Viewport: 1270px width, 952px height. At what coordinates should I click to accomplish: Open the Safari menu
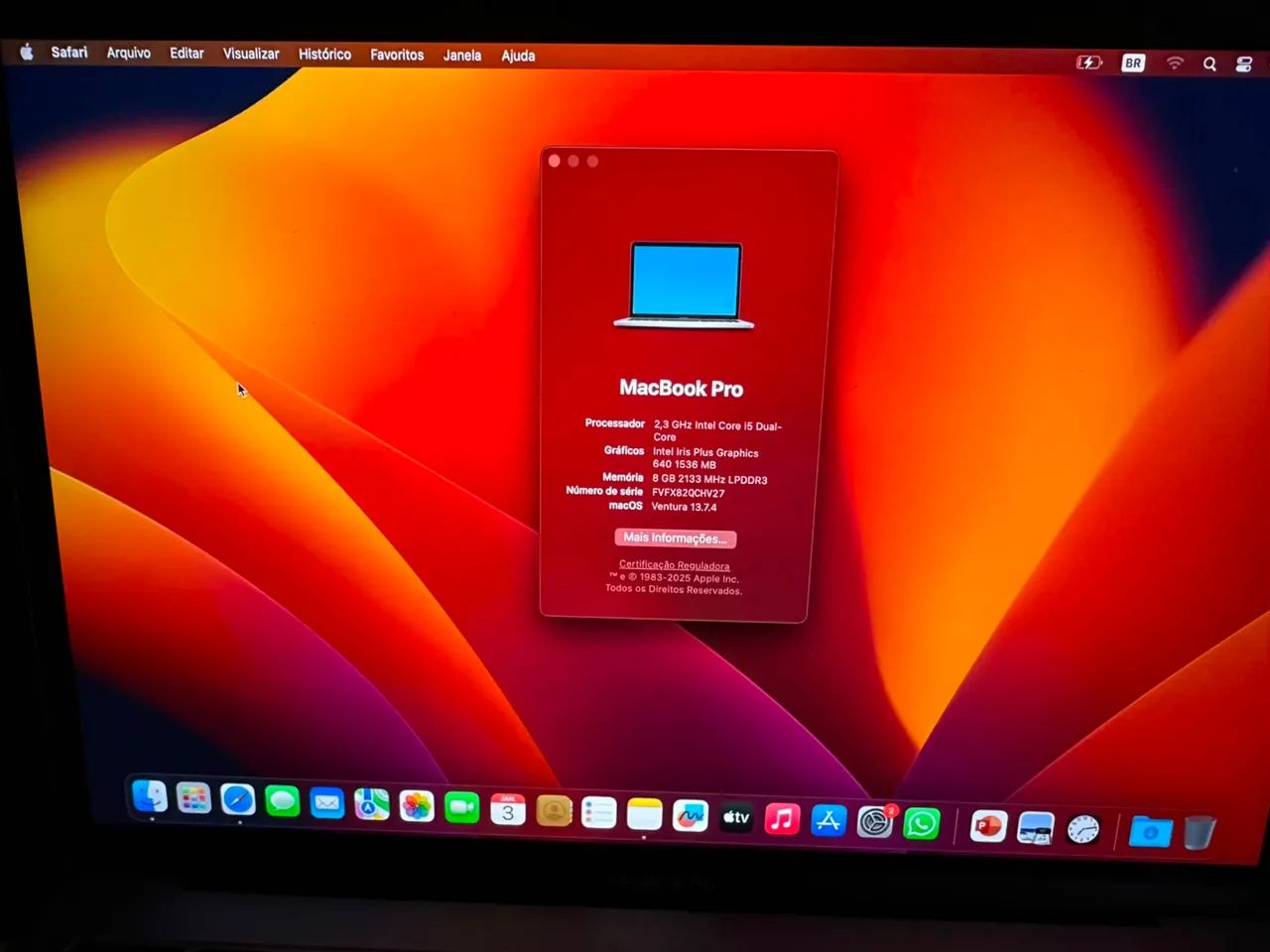[x=69, y=52]
